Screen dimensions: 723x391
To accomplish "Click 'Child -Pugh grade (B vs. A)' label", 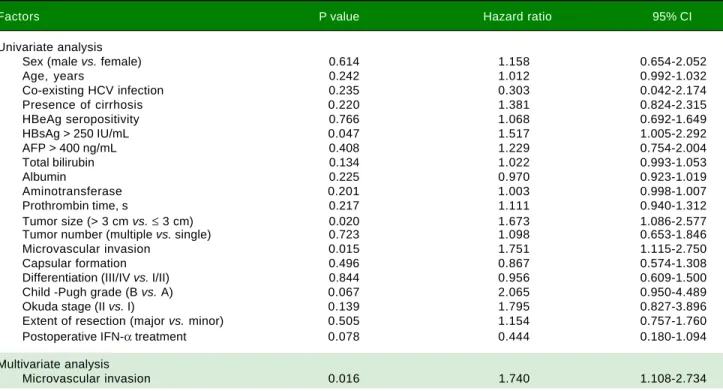I will [x=98, y=292].
